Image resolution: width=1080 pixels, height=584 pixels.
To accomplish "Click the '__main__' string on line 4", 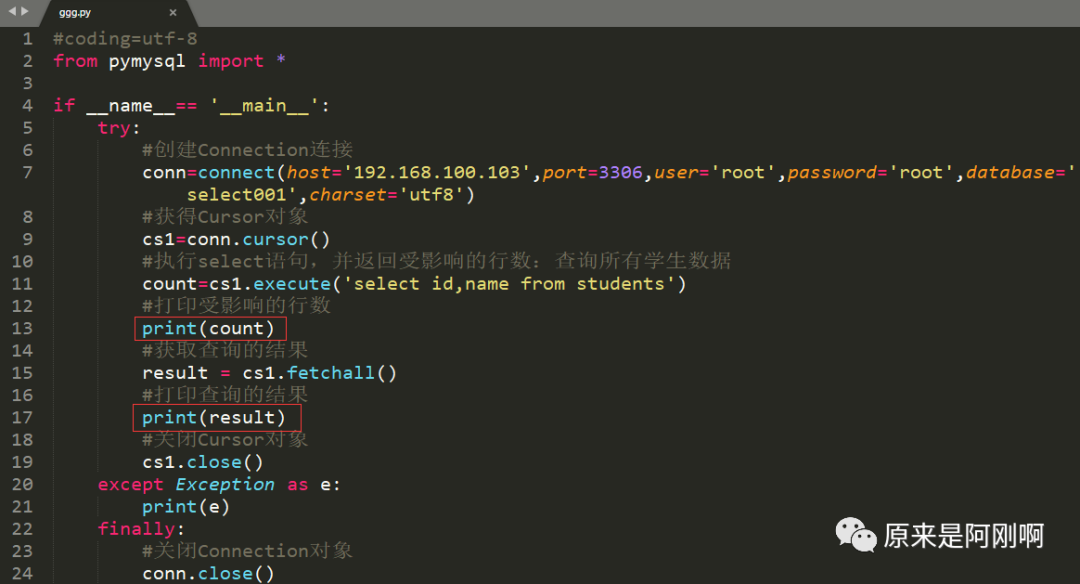I will [264, 106].
